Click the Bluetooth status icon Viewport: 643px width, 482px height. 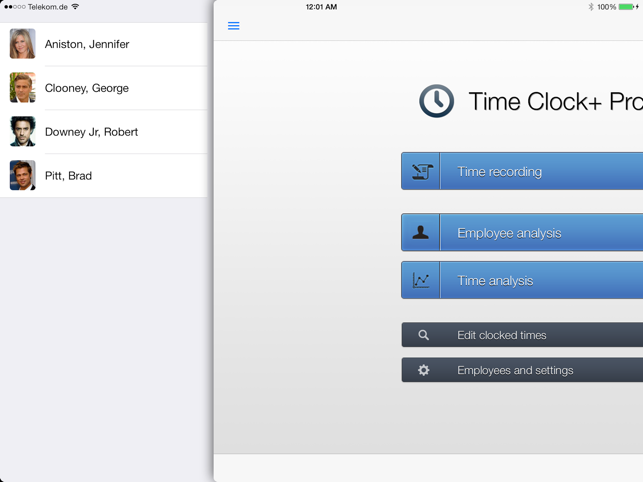[x=591, y=7]
